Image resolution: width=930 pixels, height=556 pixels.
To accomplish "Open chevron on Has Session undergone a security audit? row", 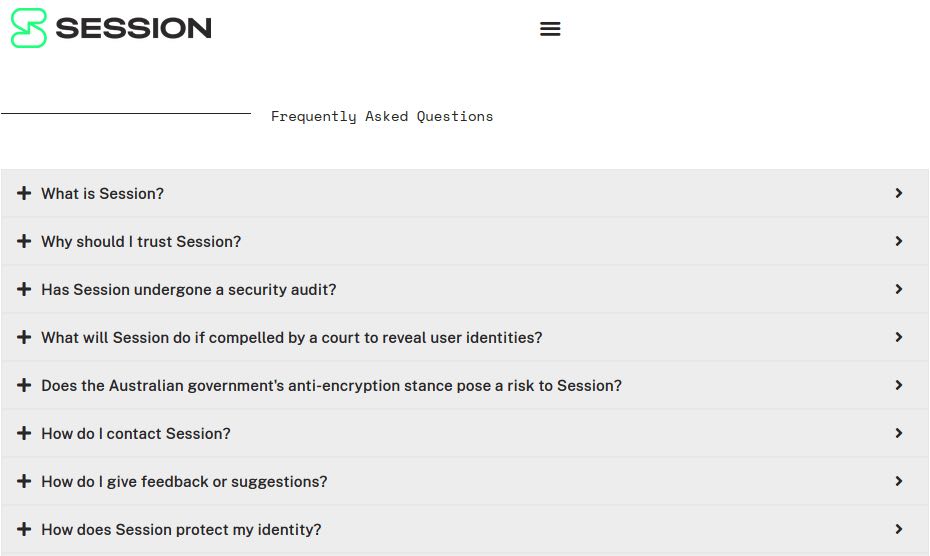I will pos(899,289).
